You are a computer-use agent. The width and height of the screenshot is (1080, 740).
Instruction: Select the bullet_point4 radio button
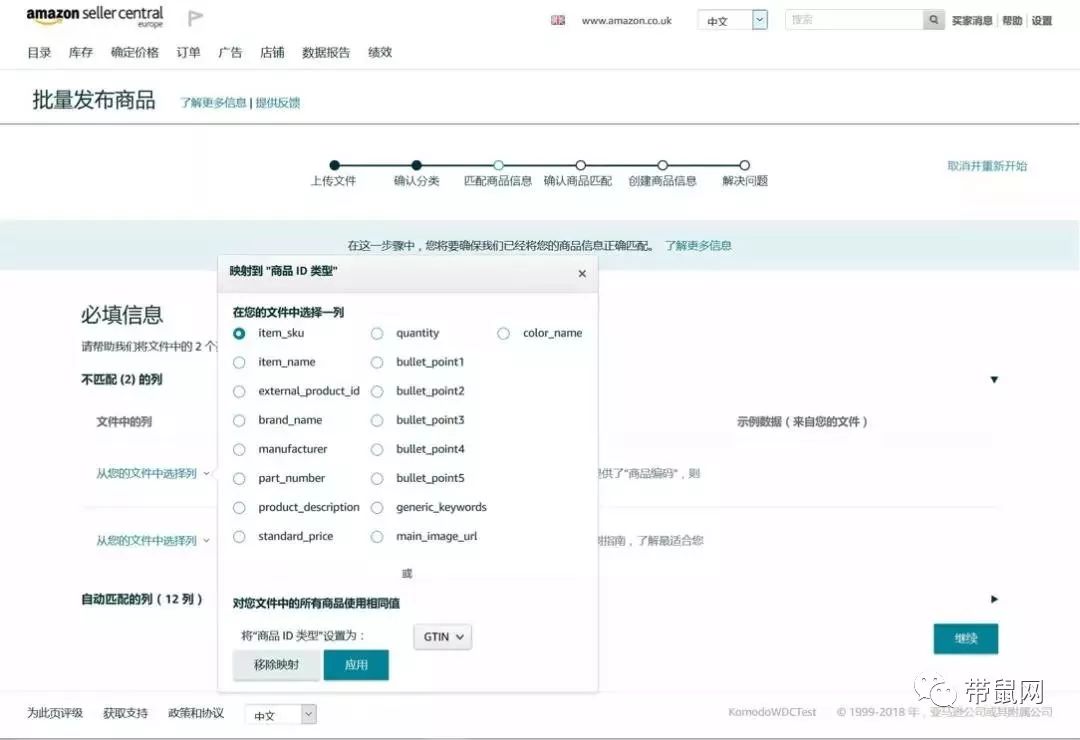tap(377, 449)
